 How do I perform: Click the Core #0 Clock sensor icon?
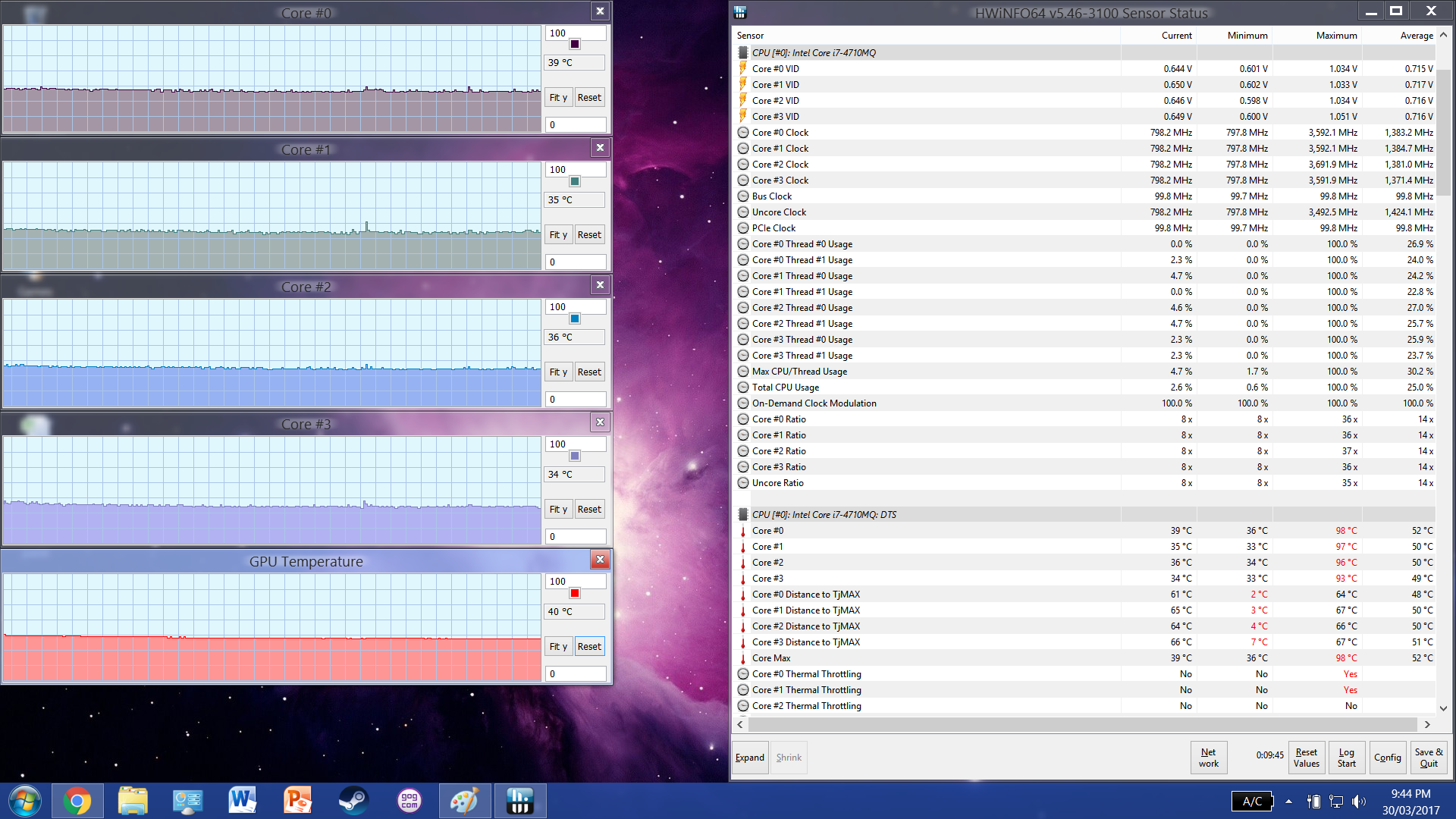click(x=743, y=132)
